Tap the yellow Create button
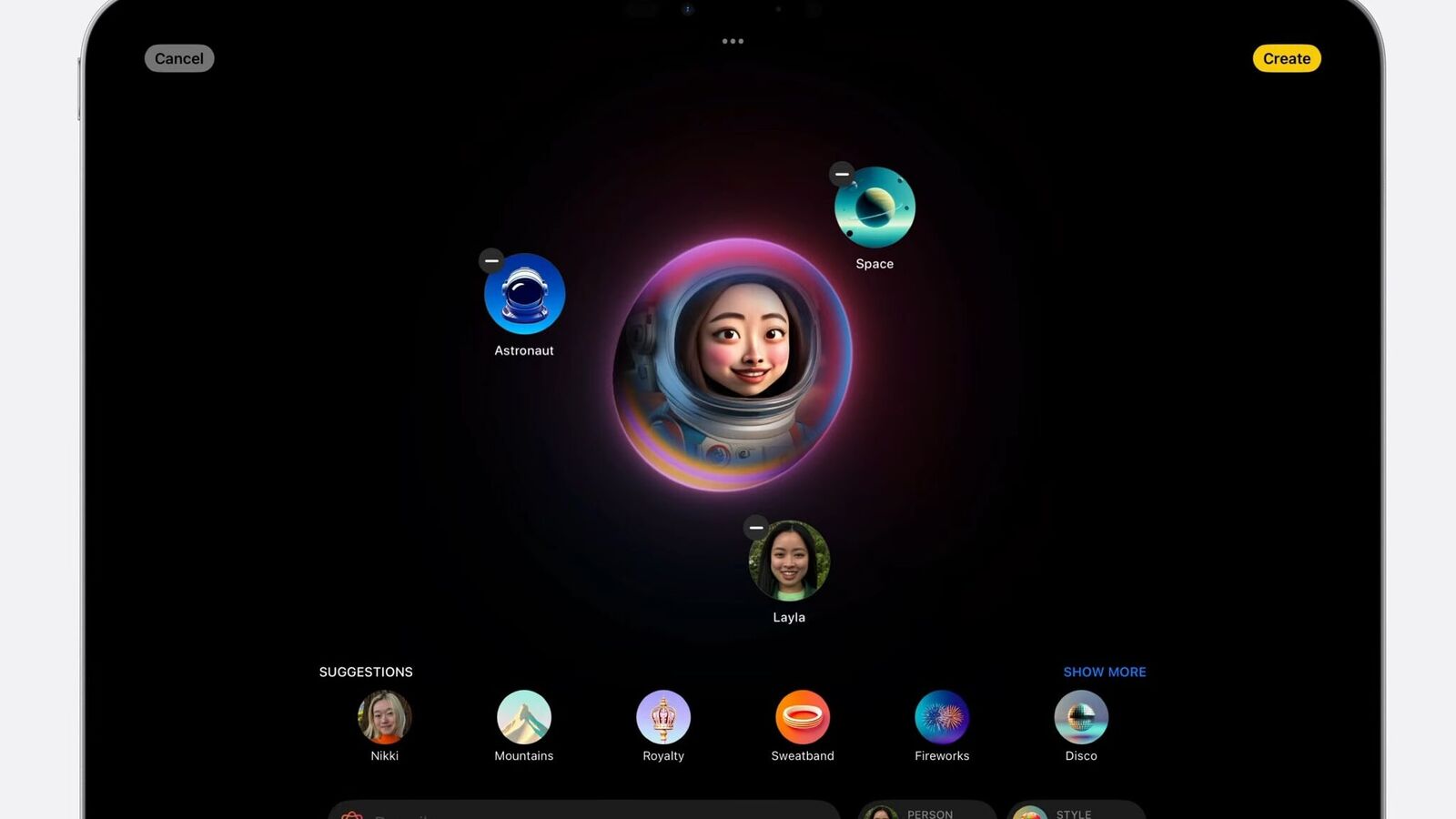The image size is (1456, 819). pos(1287,58)
